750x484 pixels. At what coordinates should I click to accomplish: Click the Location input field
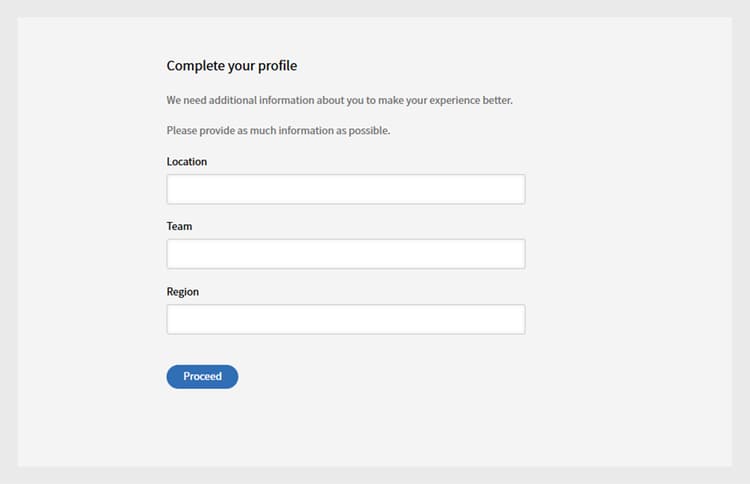click(x=346, y=189)
